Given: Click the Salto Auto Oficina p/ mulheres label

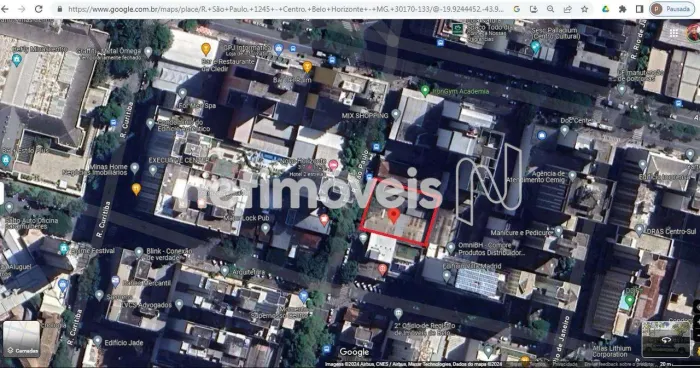Looking at the screenshot, I should (x=31, y=223).
